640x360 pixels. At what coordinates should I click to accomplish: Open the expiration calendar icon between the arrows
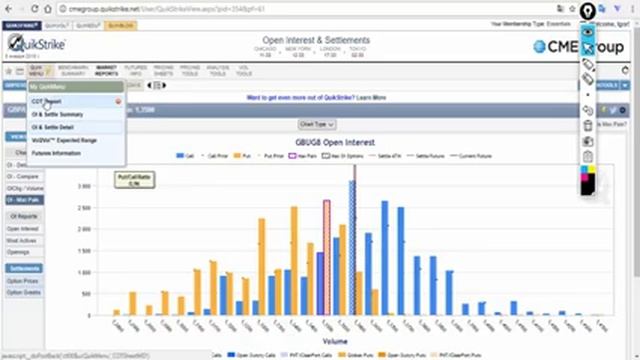click(157, 85)
